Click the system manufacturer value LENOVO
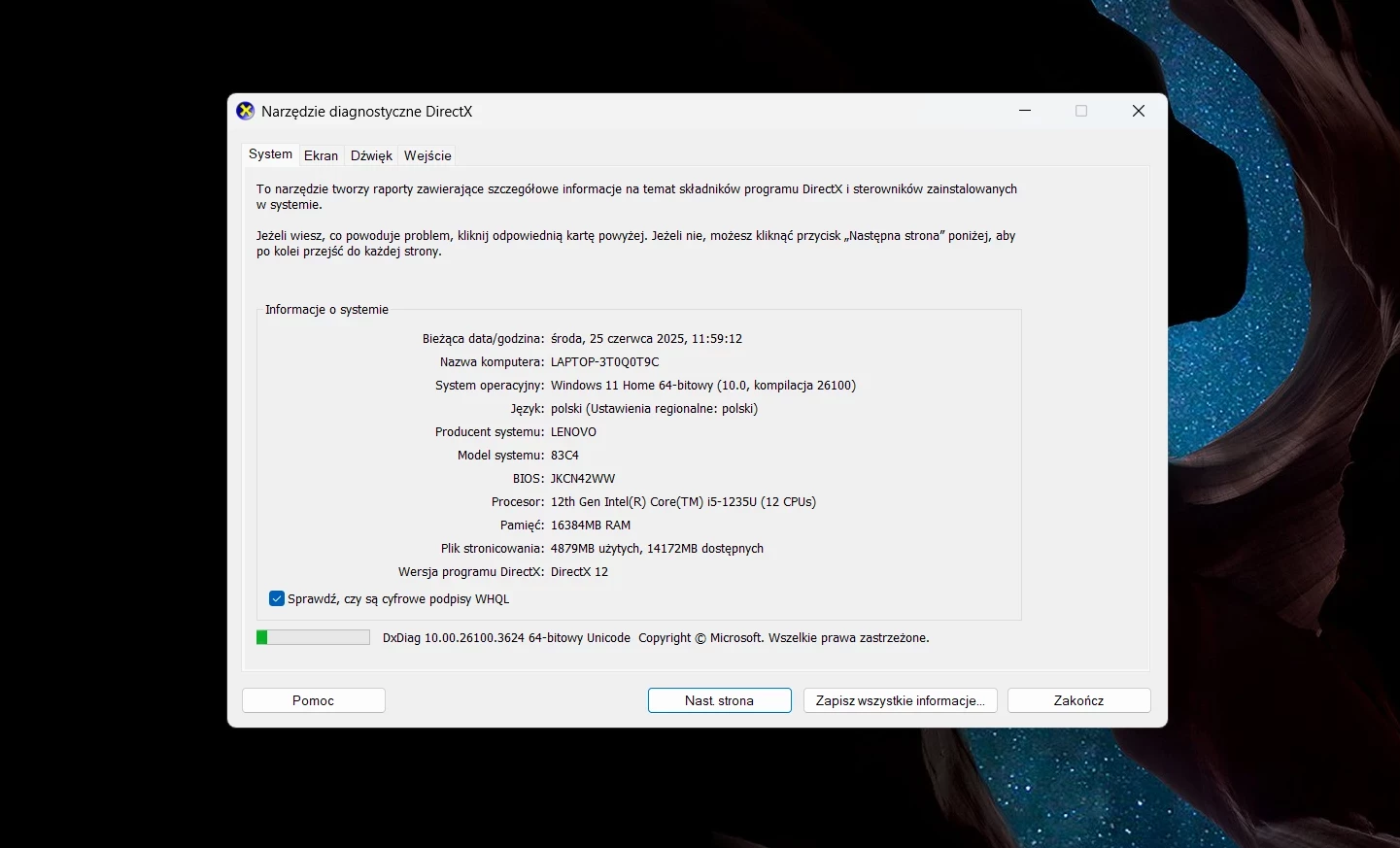1400x848 pixels. pyautogui.click(x=573, y=431)
